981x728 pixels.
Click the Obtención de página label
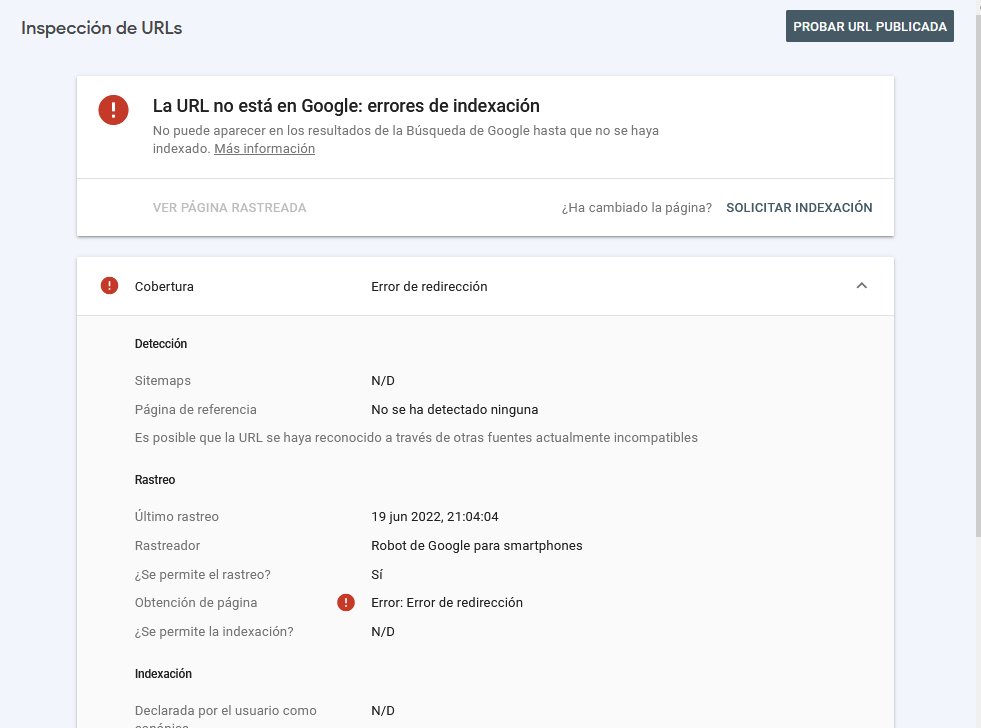(x=196, y=603)
